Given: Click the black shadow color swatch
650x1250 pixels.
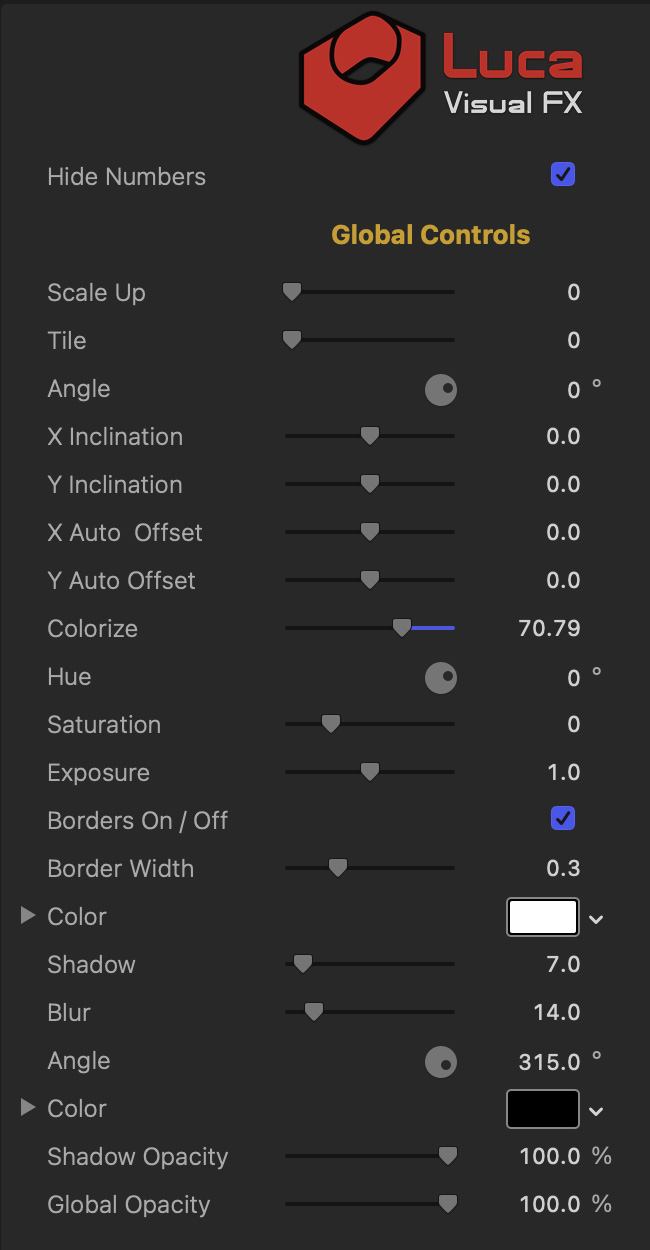Looking at the screenshot, I should [543, 1109].
